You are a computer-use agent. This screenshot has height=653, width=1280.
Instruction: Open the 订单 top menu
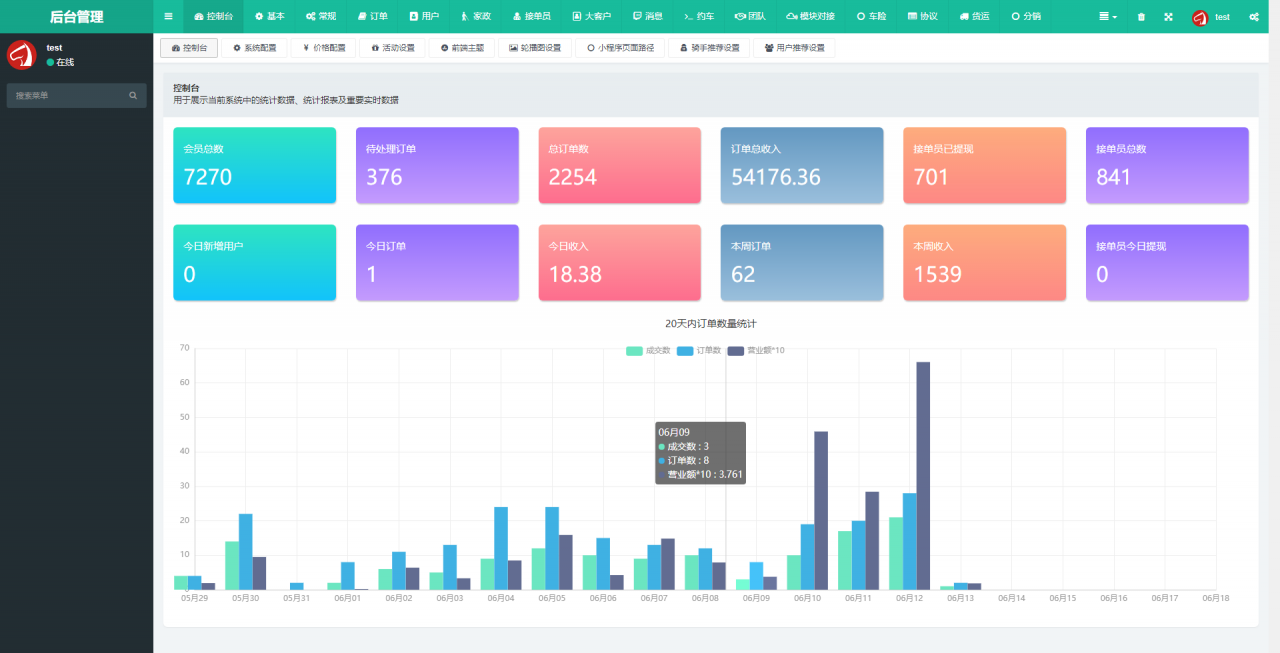[x=373, y=17]
